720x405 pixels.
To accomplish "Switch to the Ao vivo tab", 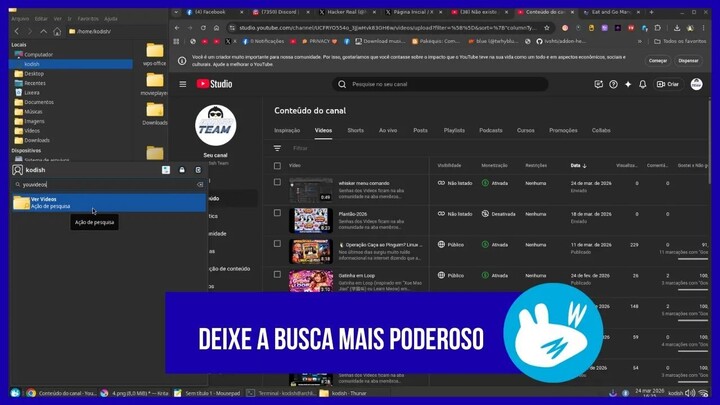I will 388,130.
